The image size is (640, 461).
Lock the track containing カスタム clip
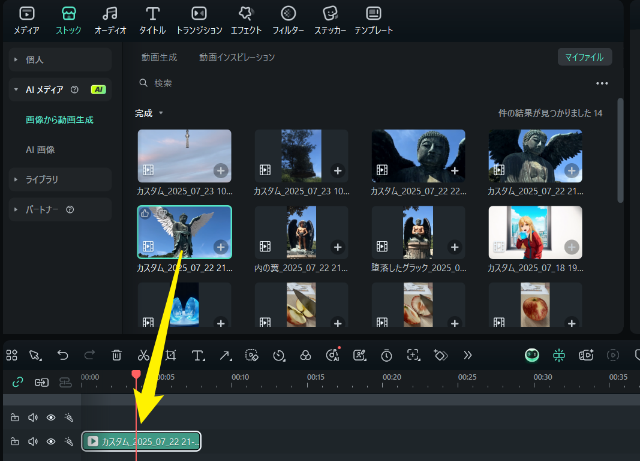pos(15,441)
